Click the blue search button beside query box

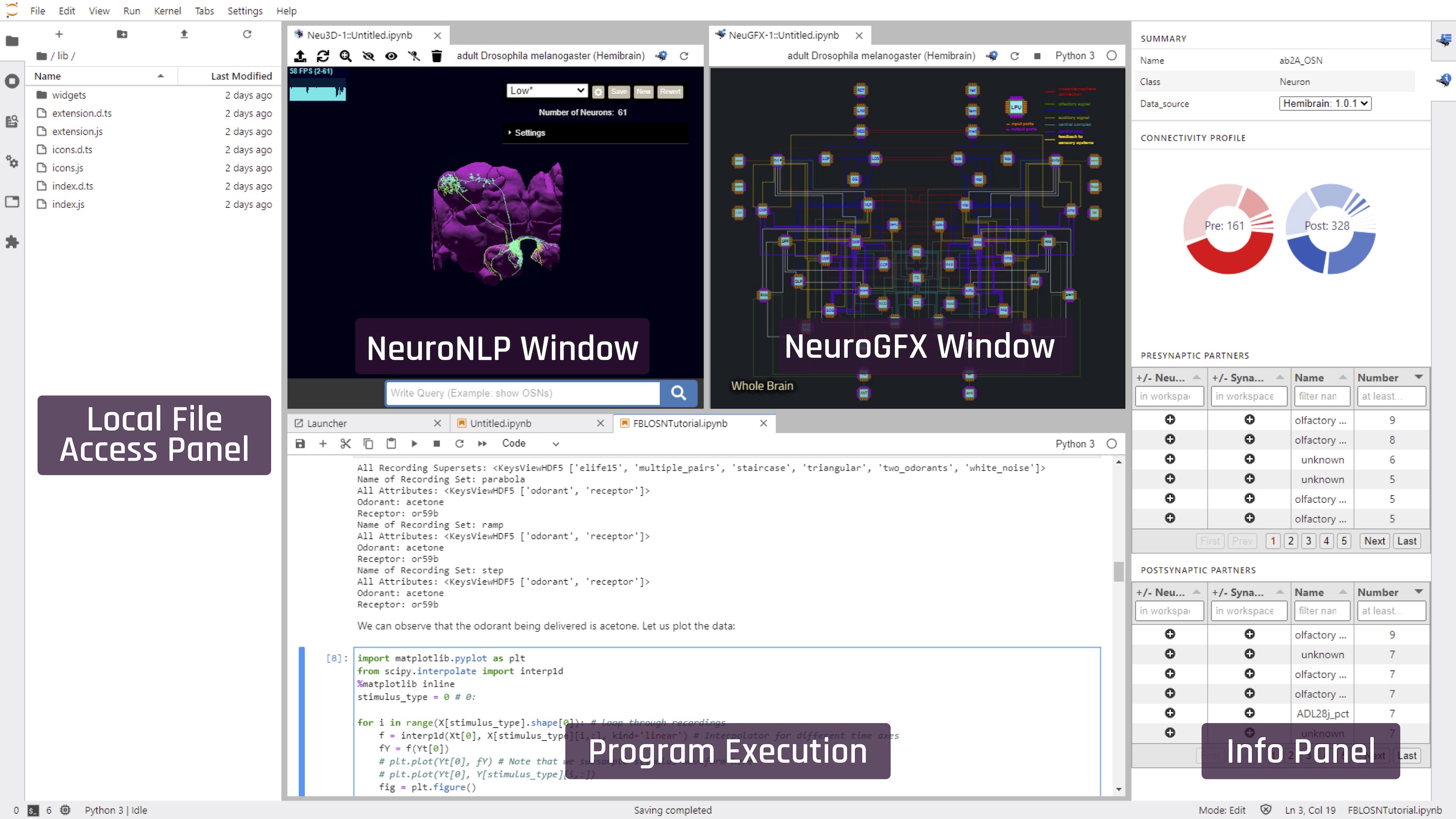678,393
